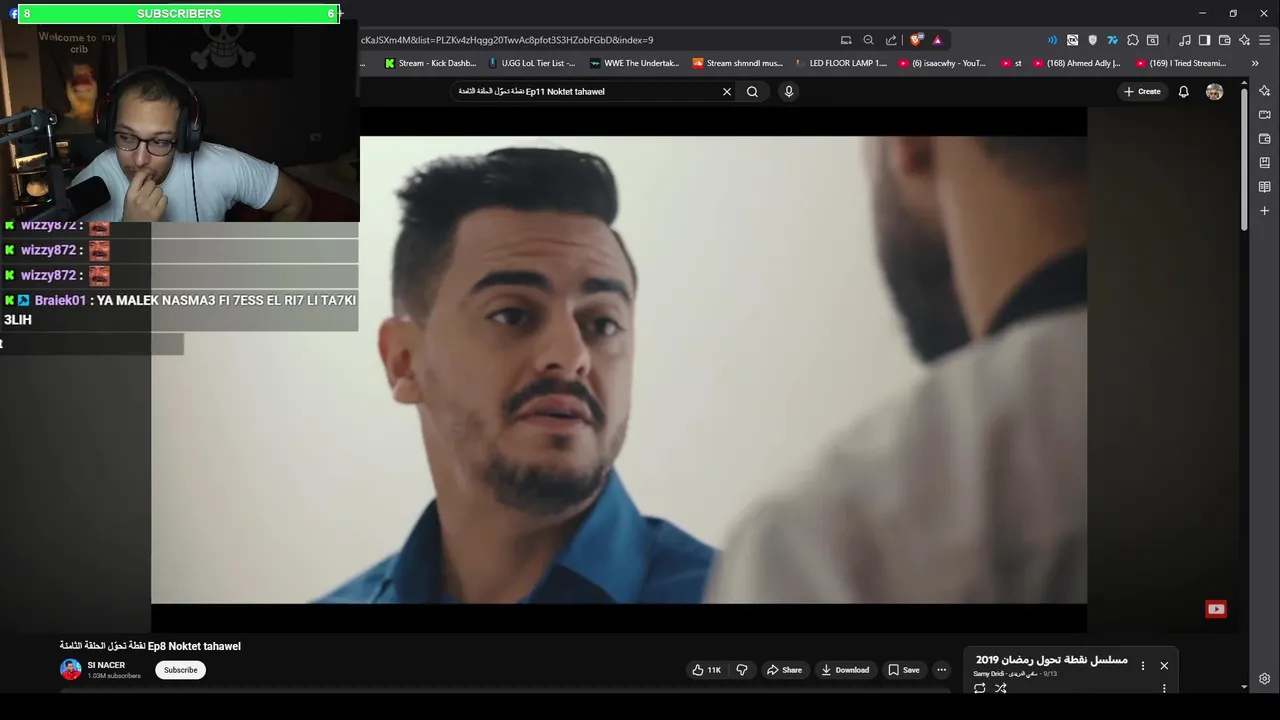This screenshot has width=1280, height=720.
Task: Open Stream - Kick Dashboard bookmark
Action: tap(430, 63)
